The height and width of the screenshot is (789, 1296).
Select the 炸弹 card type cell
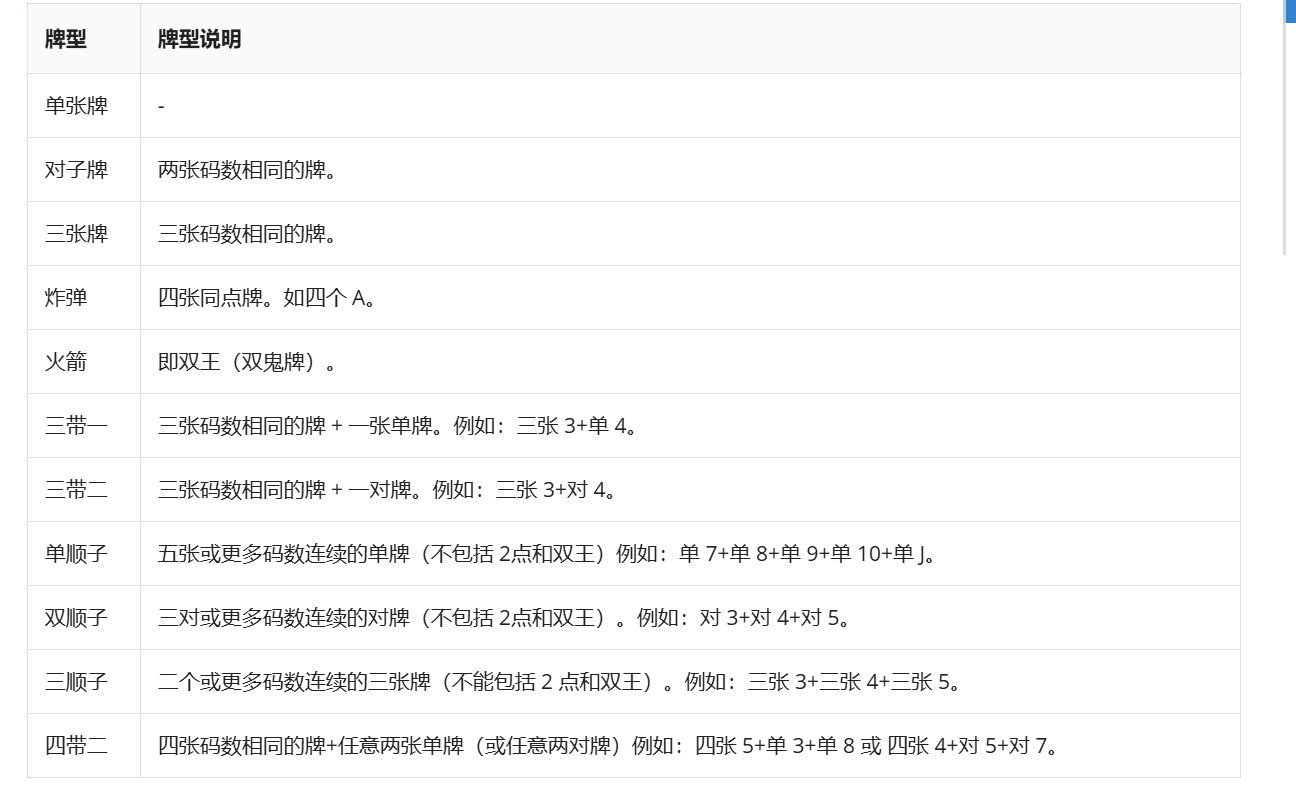click(x=66, y=298)
